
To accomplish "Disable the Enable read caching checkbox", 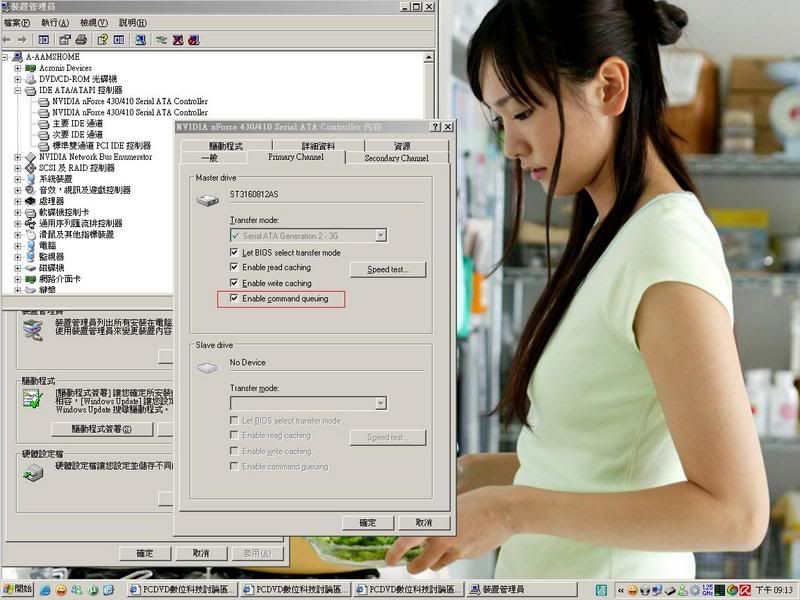I will 234,268.
